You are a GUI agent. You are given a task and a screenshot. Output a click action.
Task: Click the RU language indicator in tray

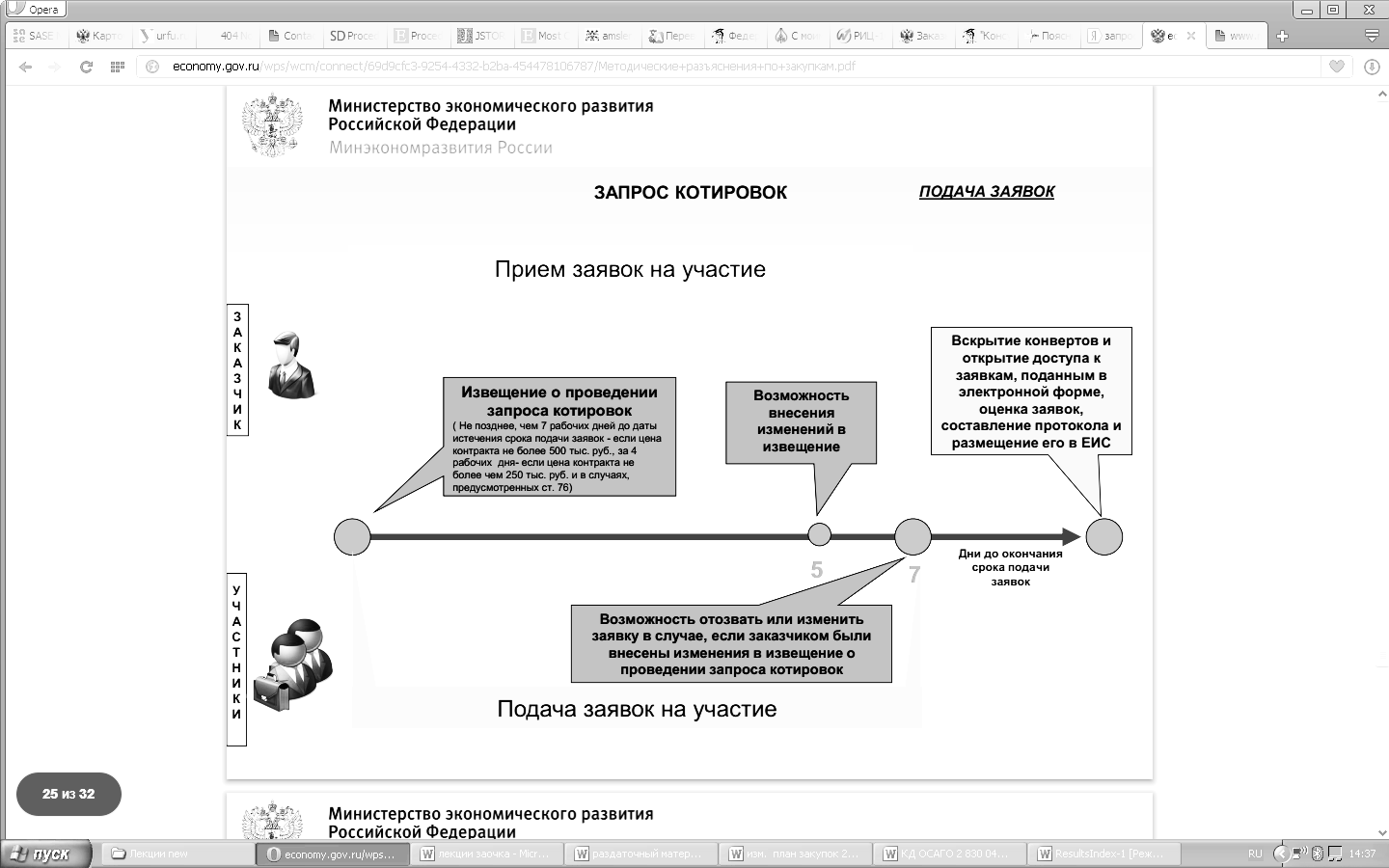pos(1255,854)
